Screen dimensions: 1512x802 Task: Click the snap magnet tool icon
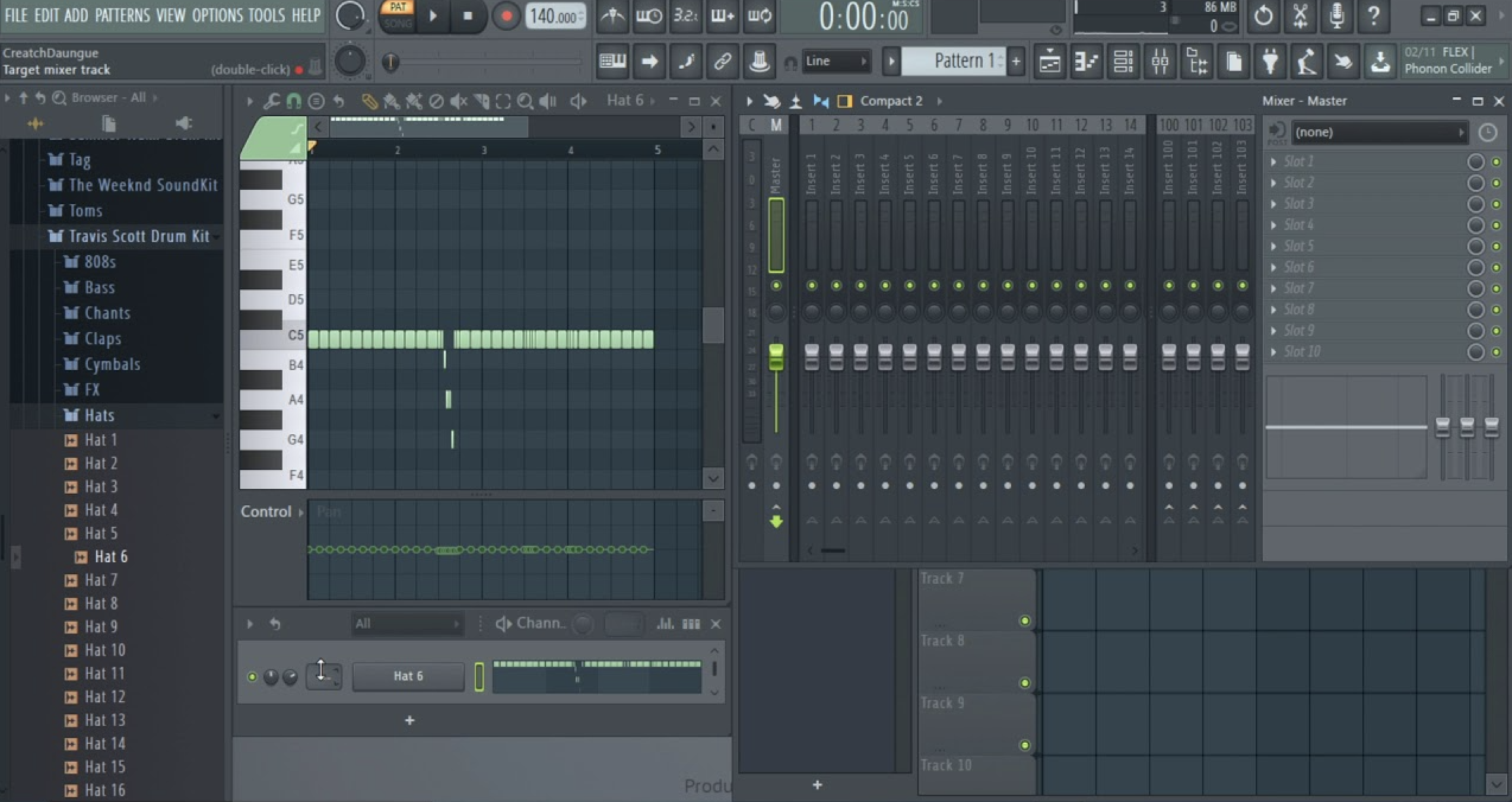coord(293,100)
